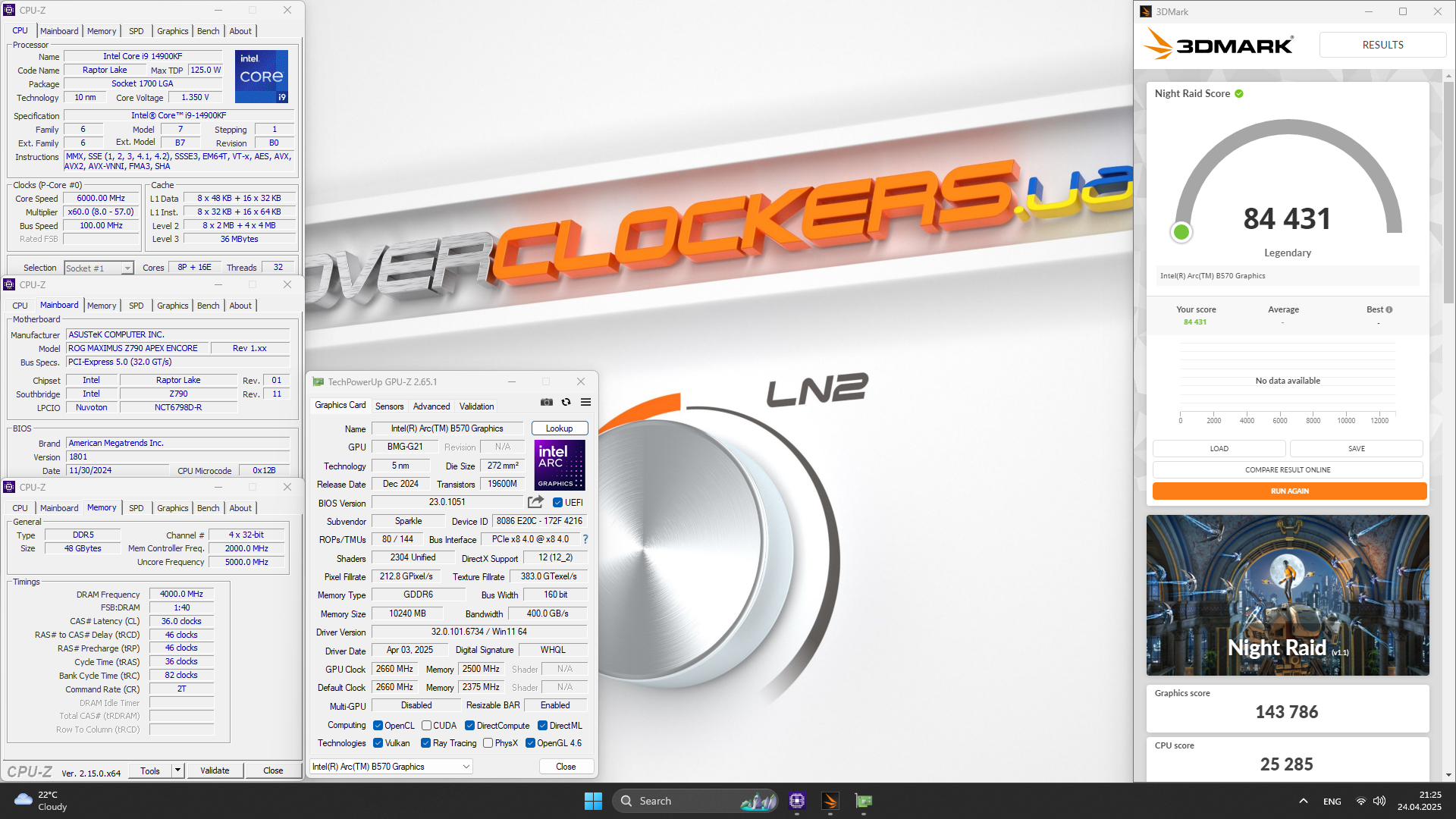
Task: Click the SAVE button in 3DMark
Action: (x=1357, y=449)
